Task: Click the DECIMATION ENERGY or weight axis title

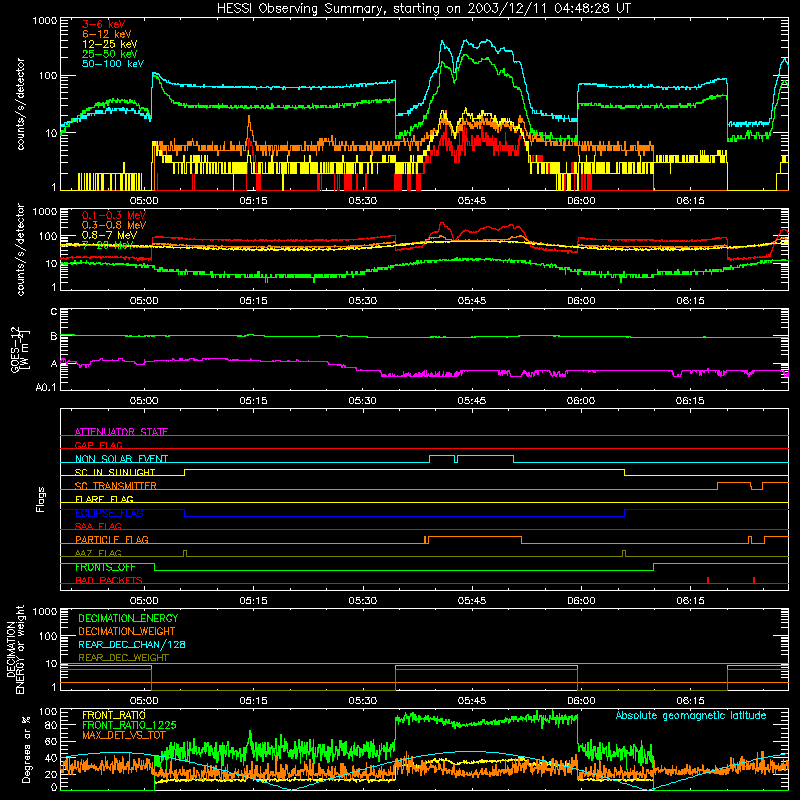Action: (15, 650)
